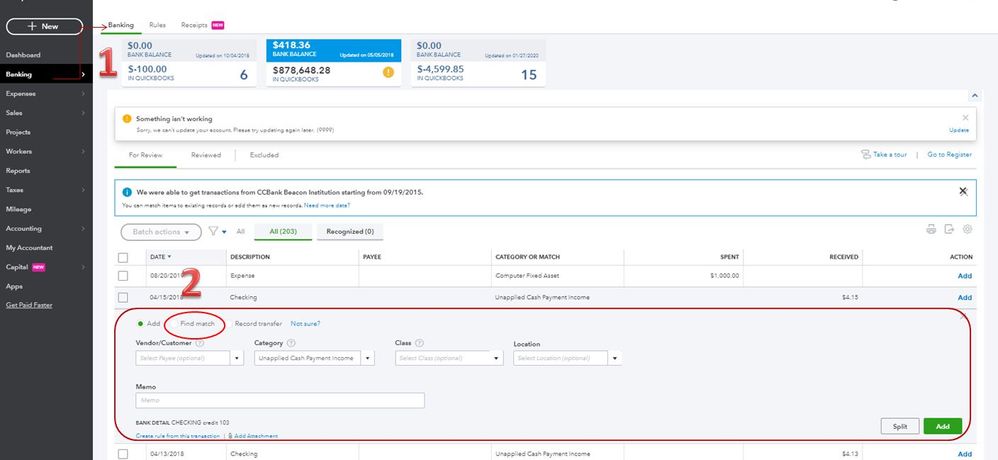Click the print icon above the transactions table
Image resolution: width=998 pixels, height=460 pixels.
932,230
